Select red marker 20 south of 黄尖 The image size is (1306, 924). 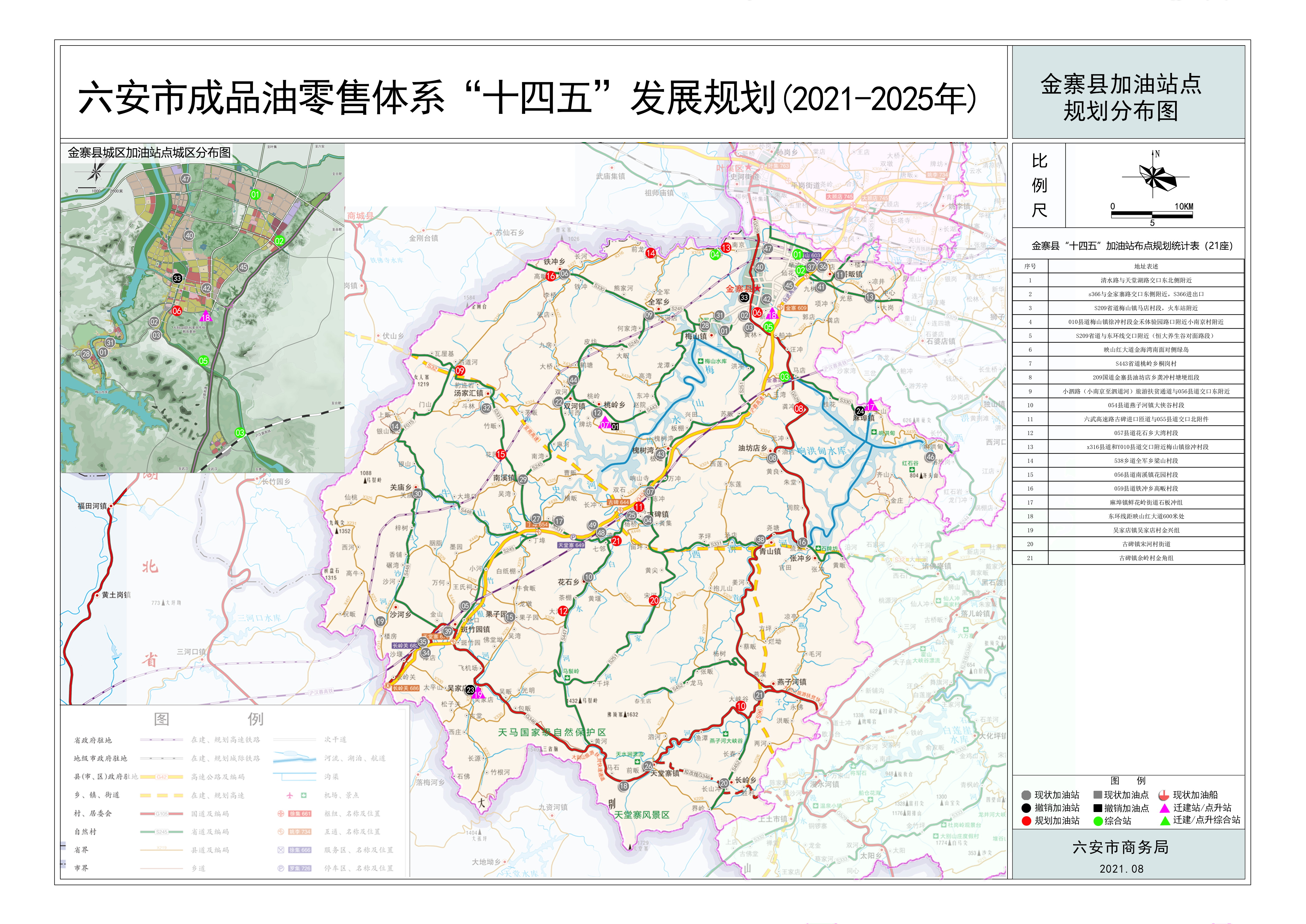point(654,600)
